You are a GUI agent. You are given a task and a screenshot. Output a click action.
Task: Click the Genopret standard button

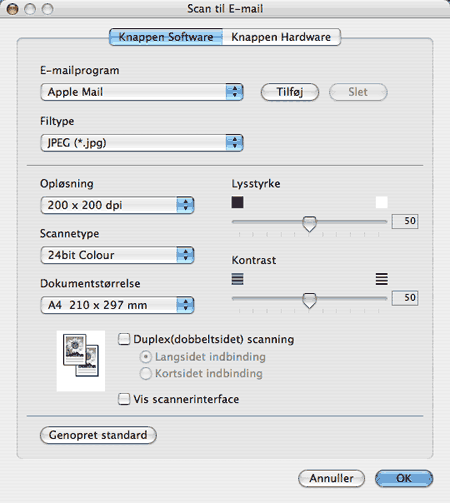coord(98,435)
